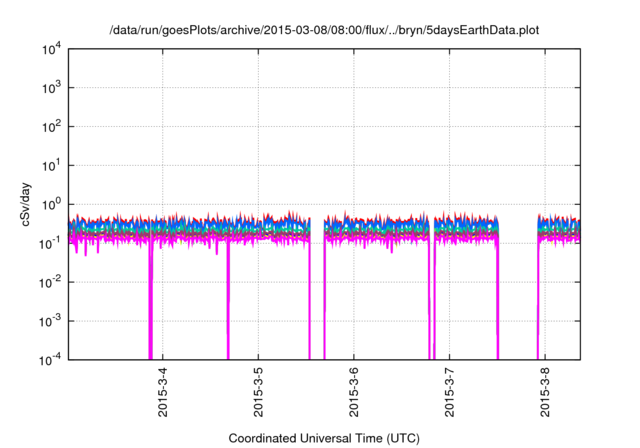Click the plot title file path
The image size is (640, 448).
324,30
